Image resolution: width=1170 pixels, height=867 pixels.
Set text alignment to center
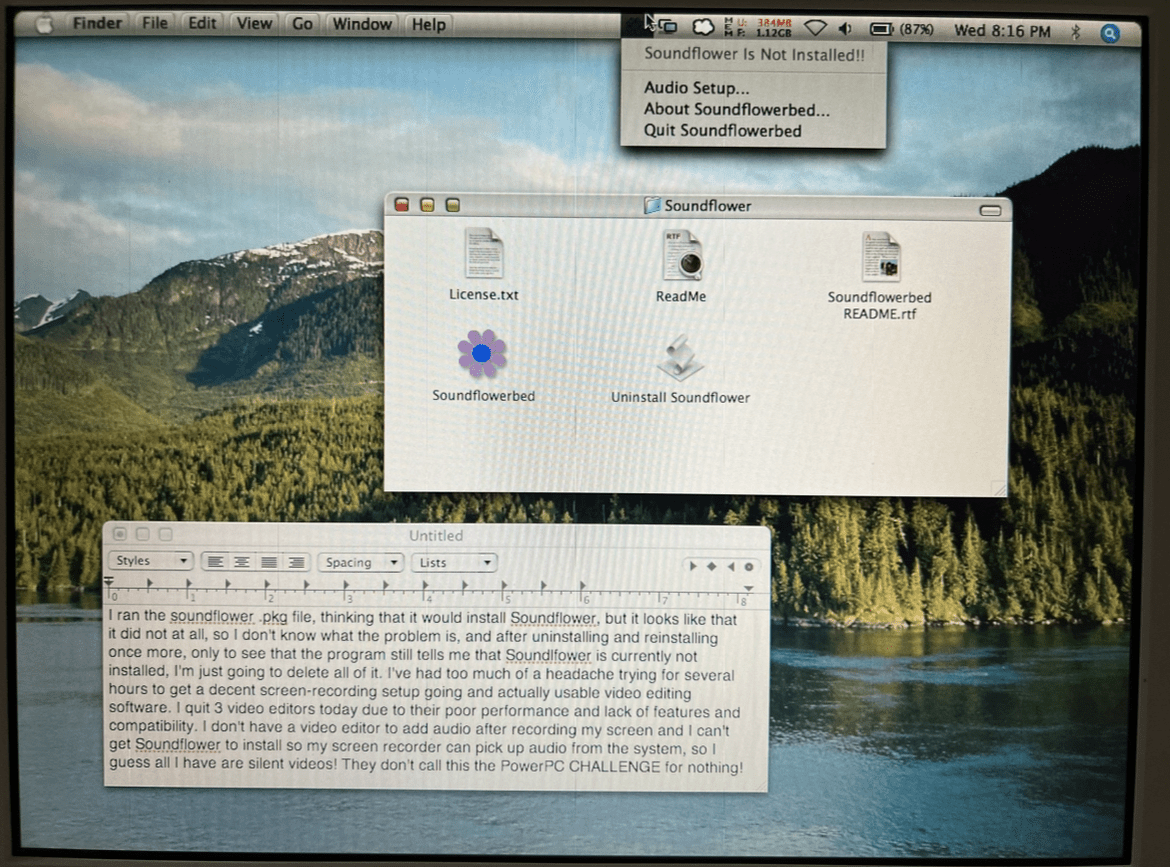point(242,562)
